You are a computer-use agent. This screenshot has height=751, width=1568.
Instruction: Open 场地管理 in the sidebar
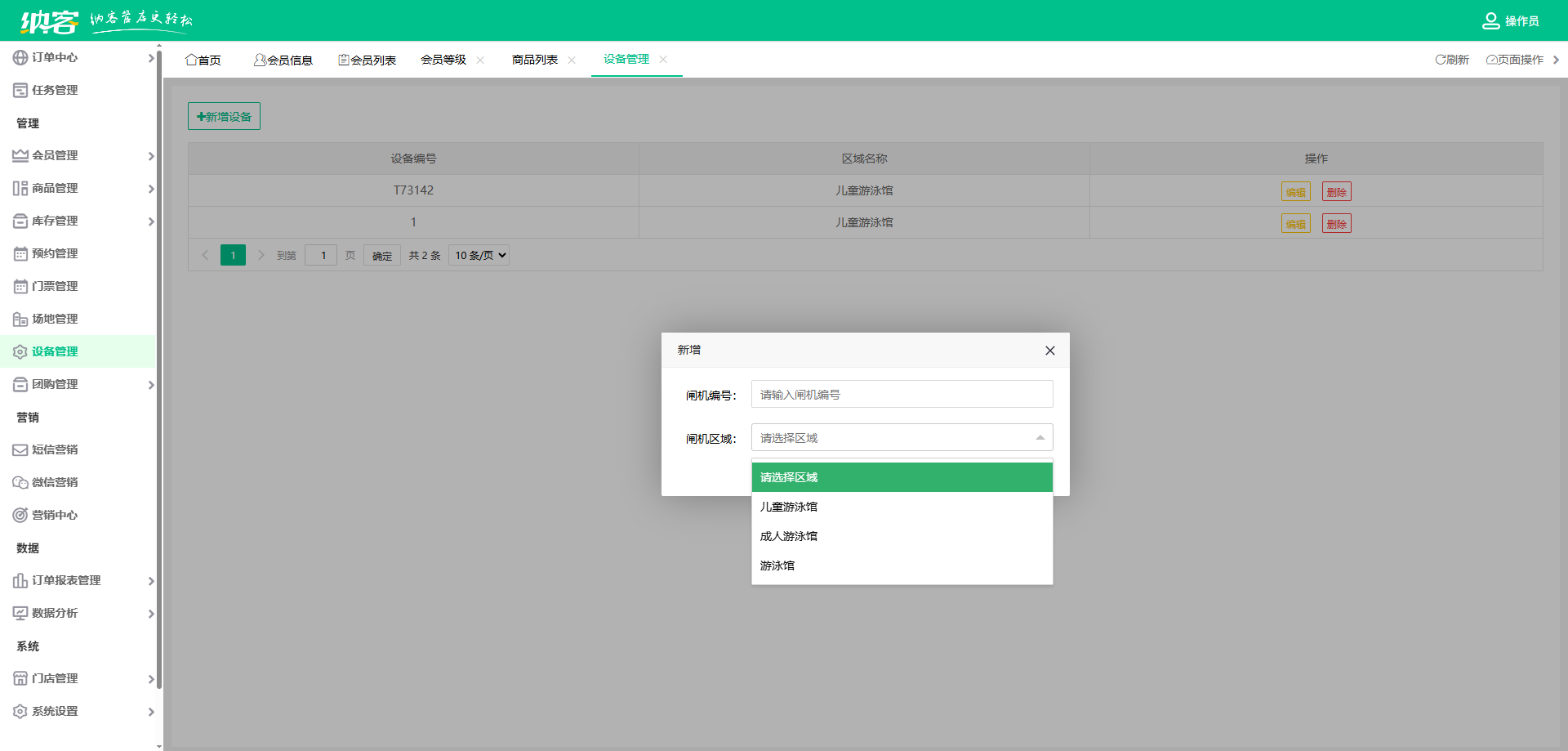[55, 319]
